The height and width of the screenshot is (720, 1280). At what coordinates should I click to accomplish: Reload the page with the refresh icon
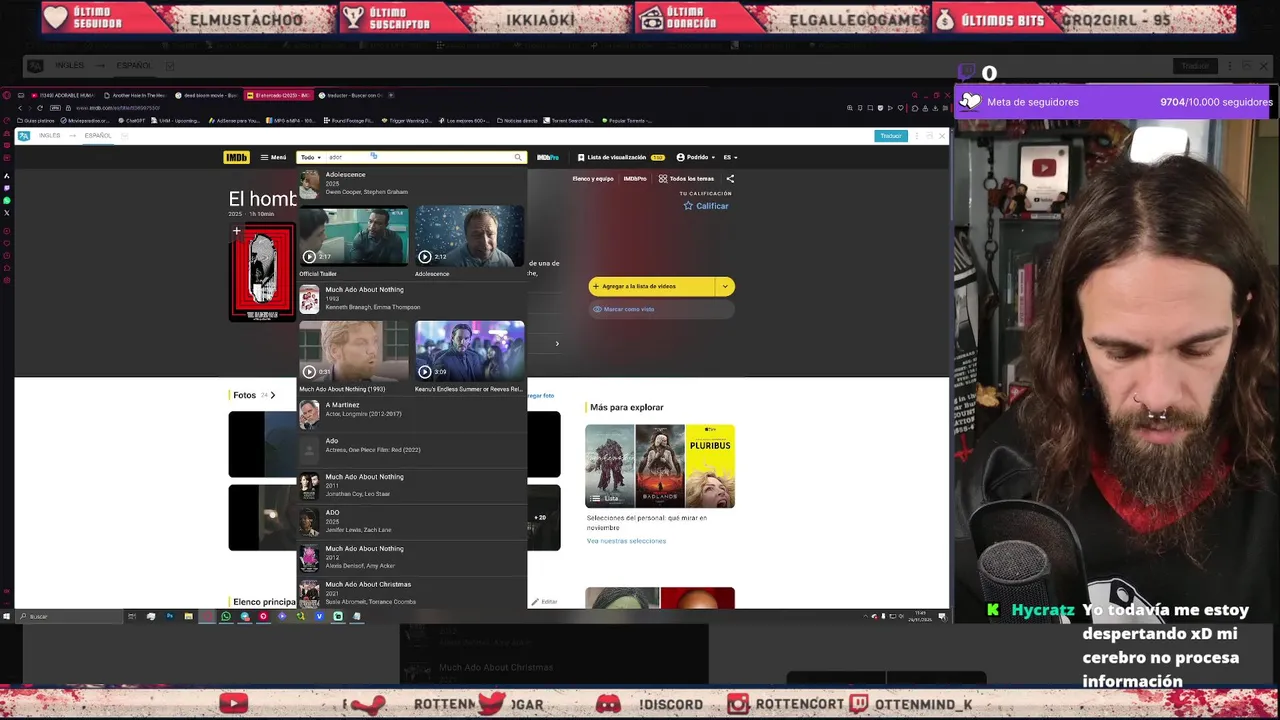pos(40,108)
